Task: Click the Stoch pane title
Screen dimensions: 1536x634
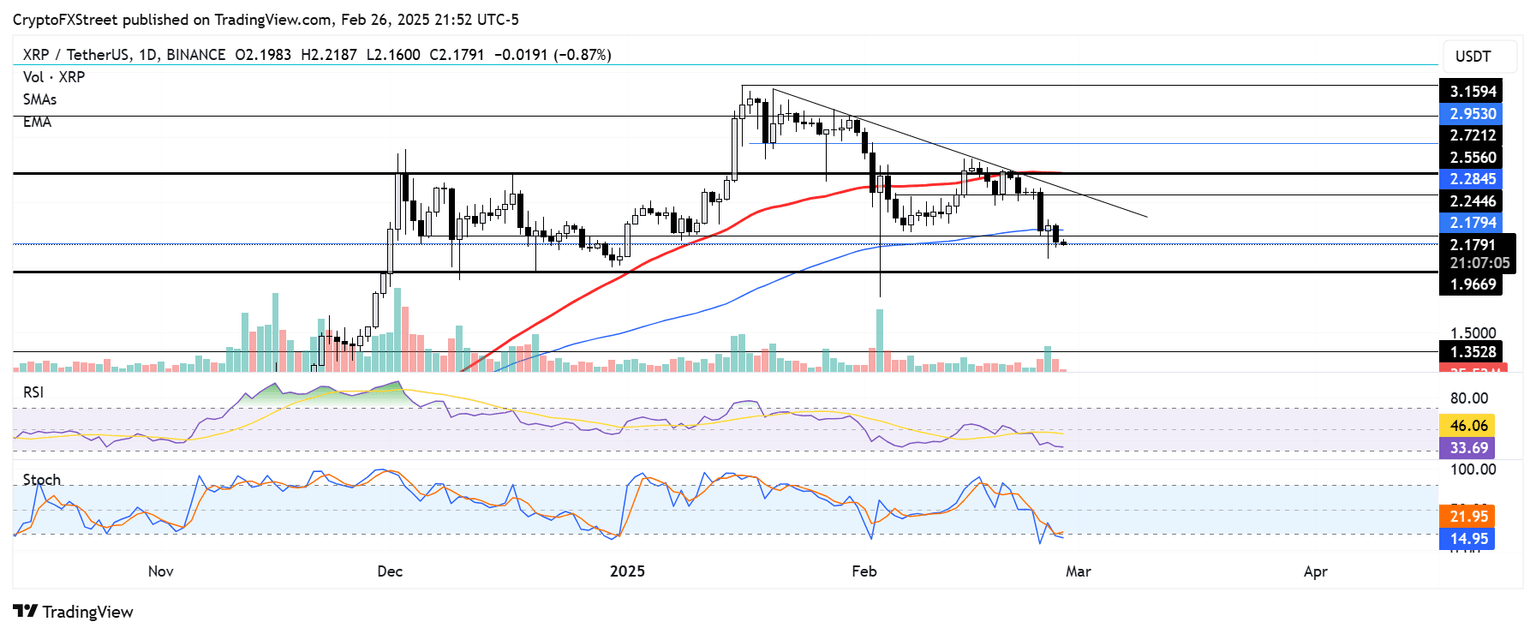Action: pos(41,479)
